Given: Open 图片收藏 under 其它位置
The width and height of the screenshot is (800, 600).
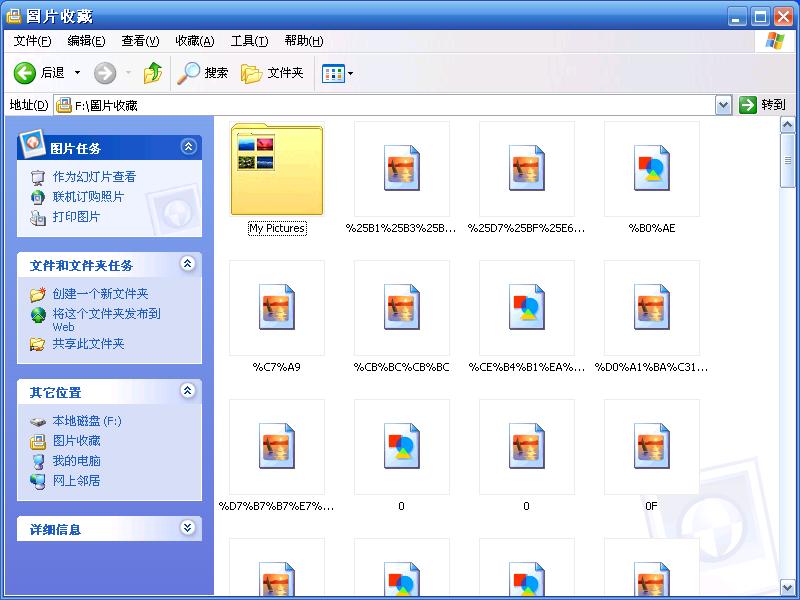Looking at the screenshot, I should coord(77,440).
